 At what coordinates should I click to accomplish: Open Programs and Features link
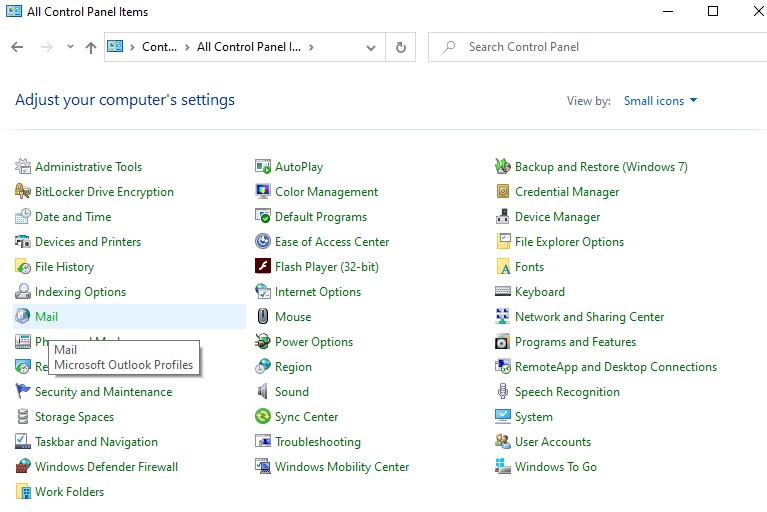pyautogui.click(x=575, y=341)
